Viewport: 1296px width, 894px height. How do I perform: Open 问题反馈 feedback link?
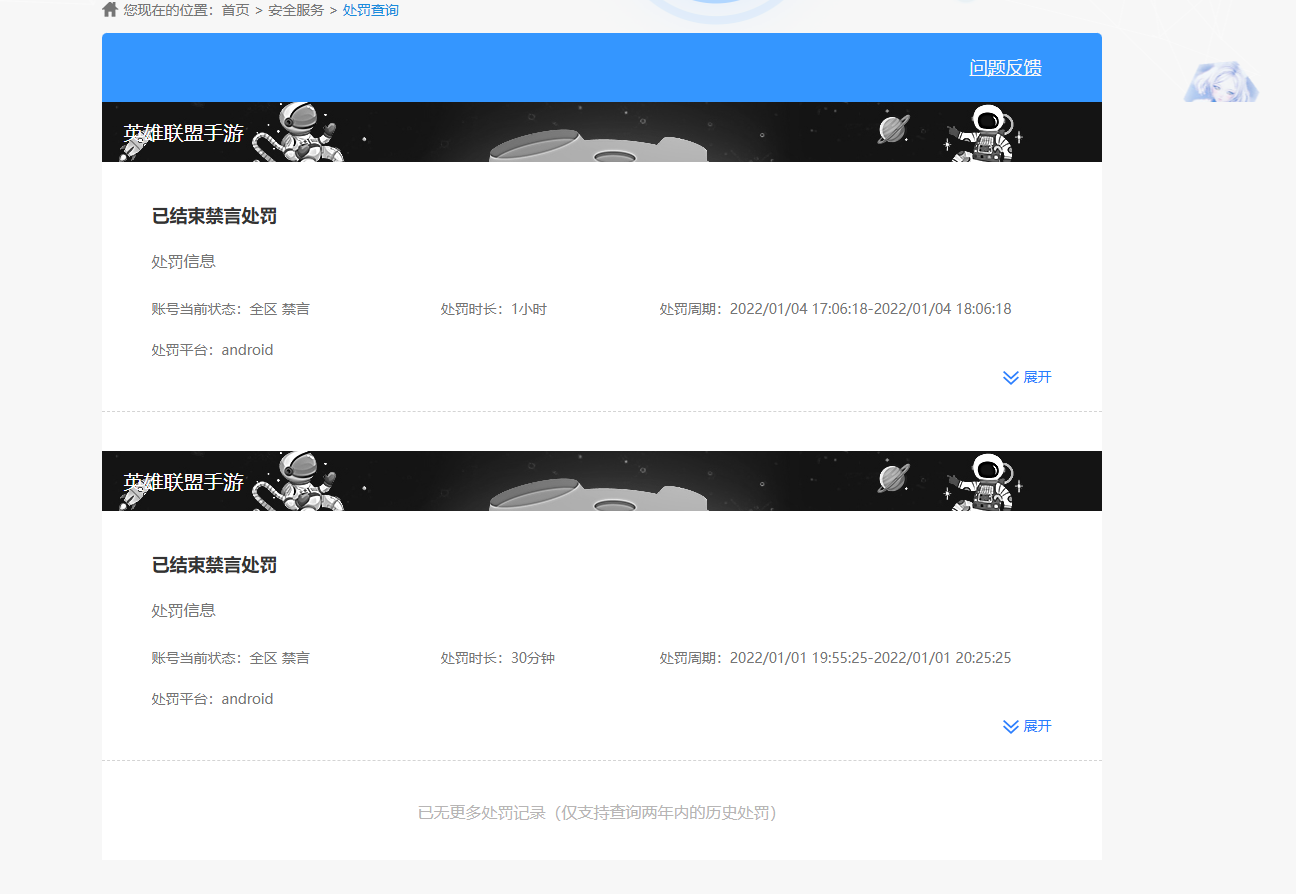1005,68
